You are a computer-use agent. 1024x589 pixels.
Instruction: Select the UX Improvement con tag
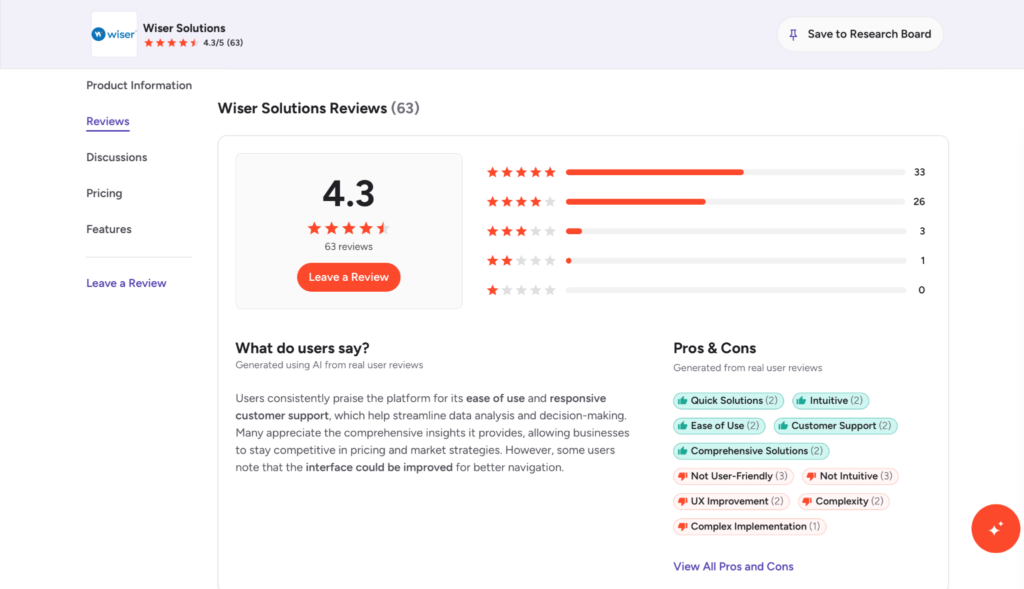731,501
